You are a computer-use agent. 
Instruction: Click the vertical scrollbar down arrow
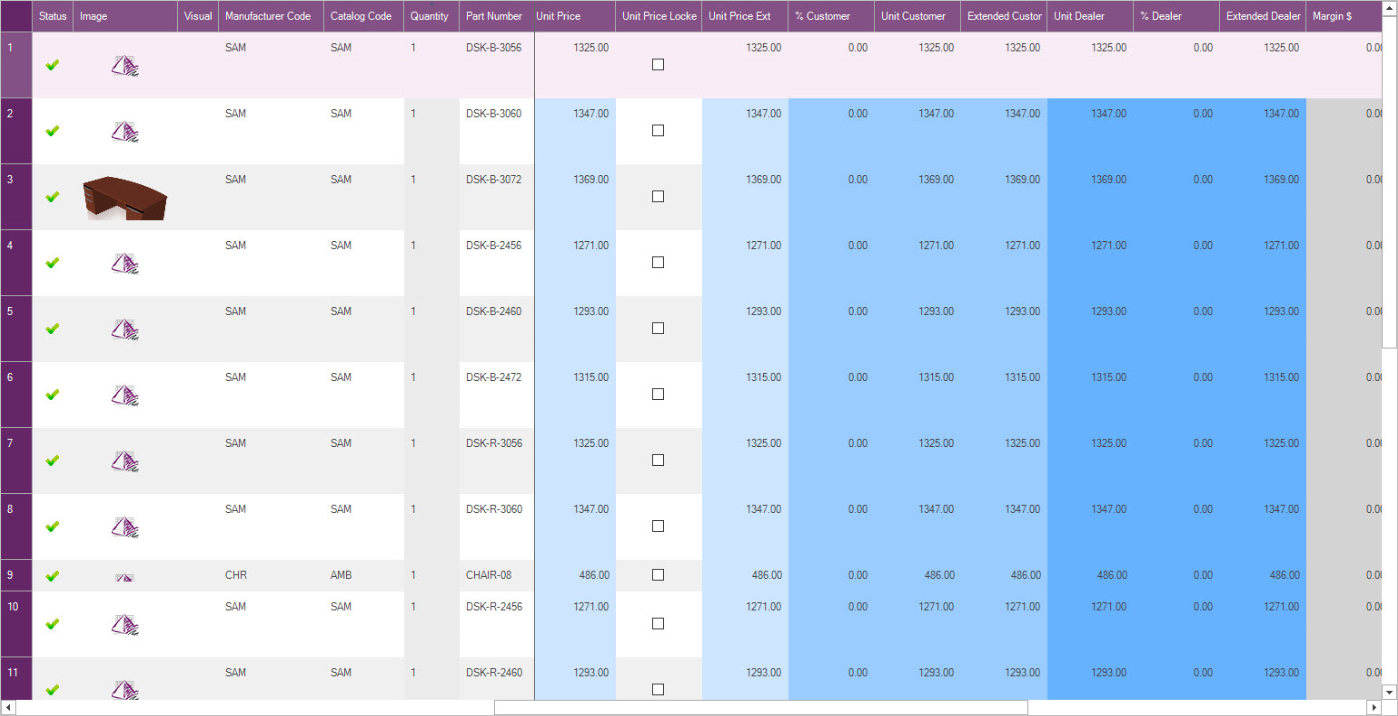pyautogui.click(x=1389, y=691)
